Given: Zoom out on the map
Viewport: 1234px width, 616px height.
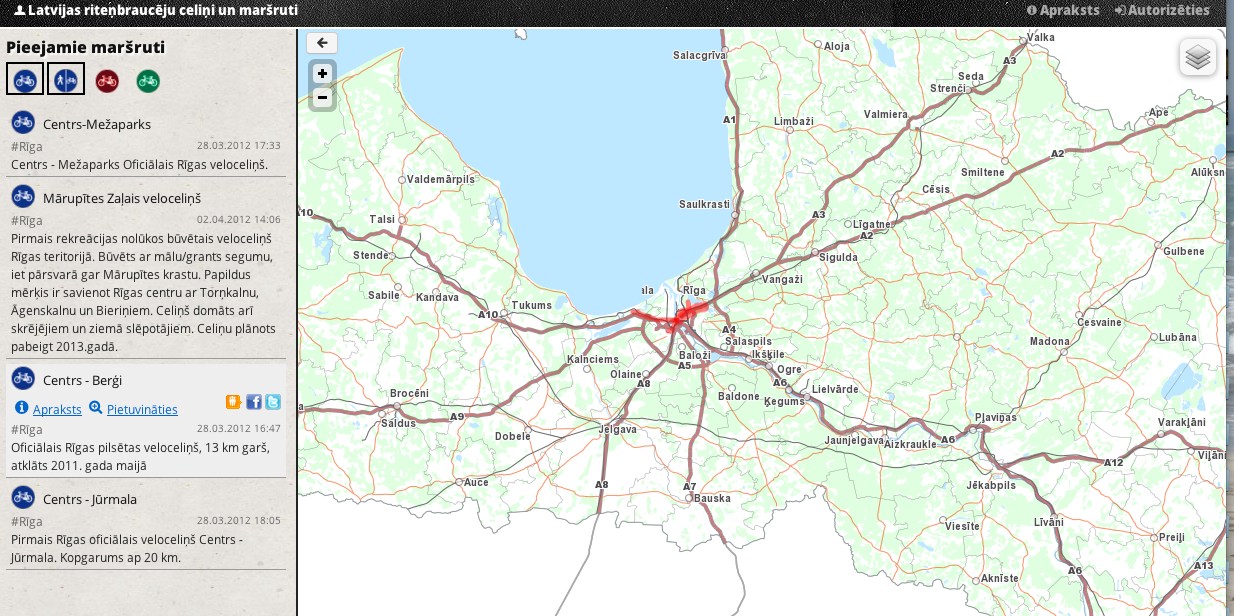Looking at the screenshot, I should 322,98.
